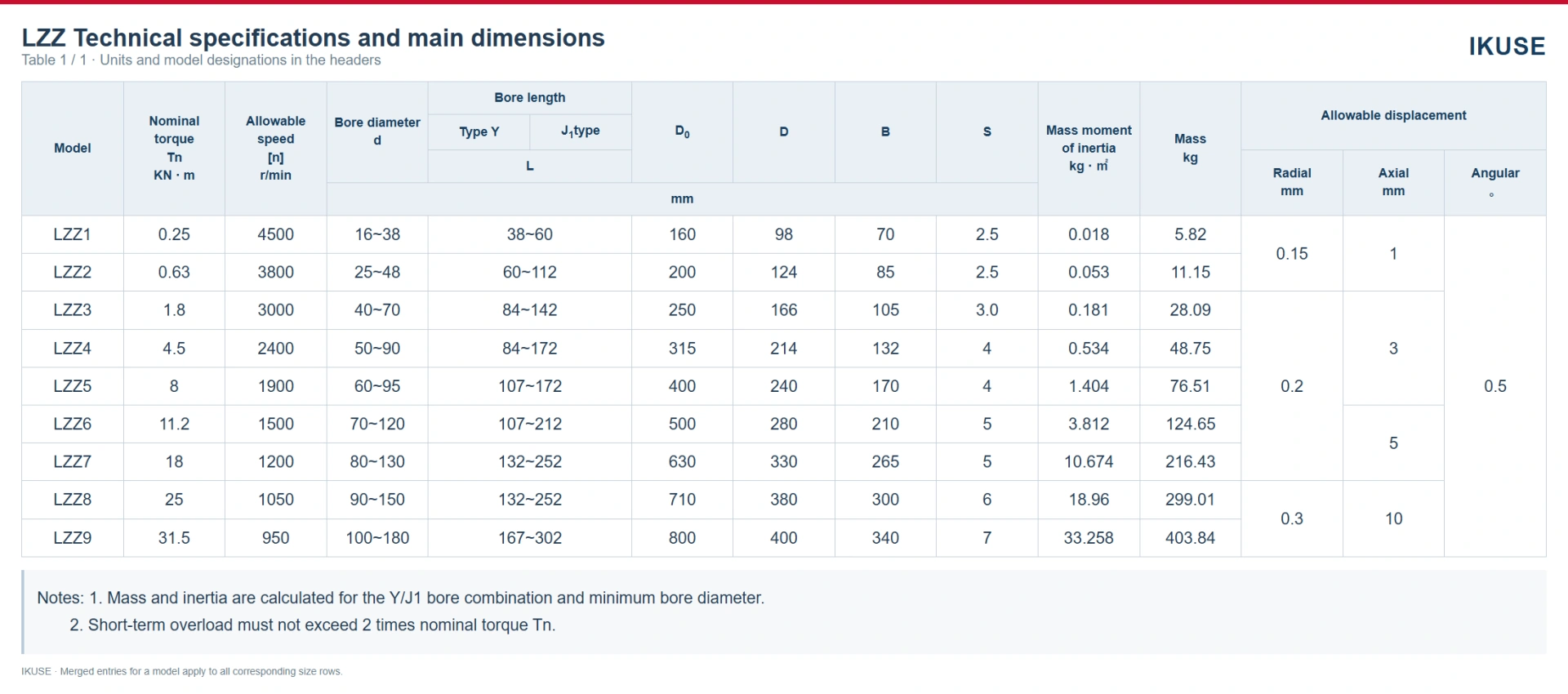Select the LZZ1 model cell

tap(73, 234)
